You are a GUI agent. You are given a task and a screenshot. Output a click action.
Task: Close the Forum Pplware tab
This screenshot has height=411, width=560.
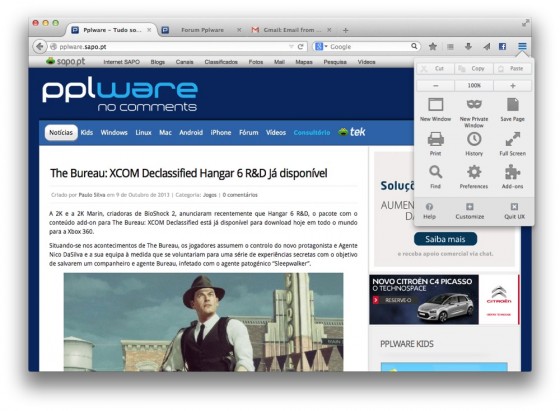[239, 30]
